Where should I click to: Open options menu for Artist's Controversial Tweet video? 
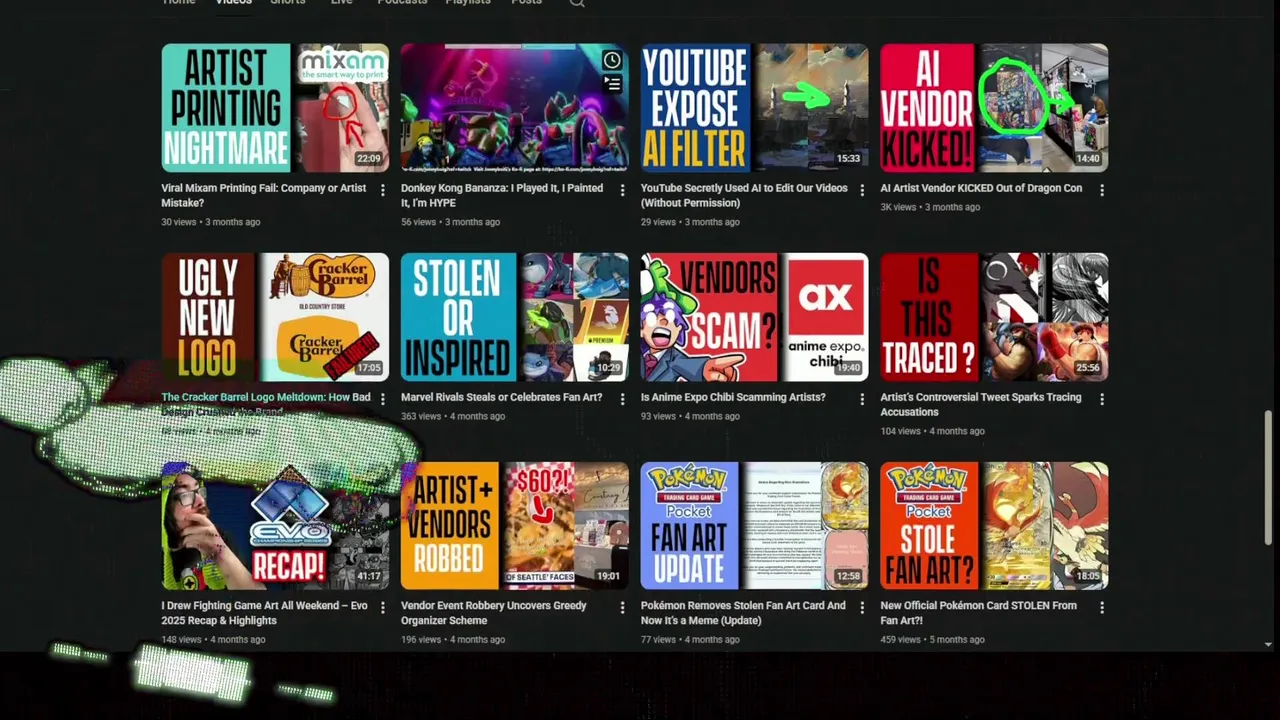[1102, 399]
